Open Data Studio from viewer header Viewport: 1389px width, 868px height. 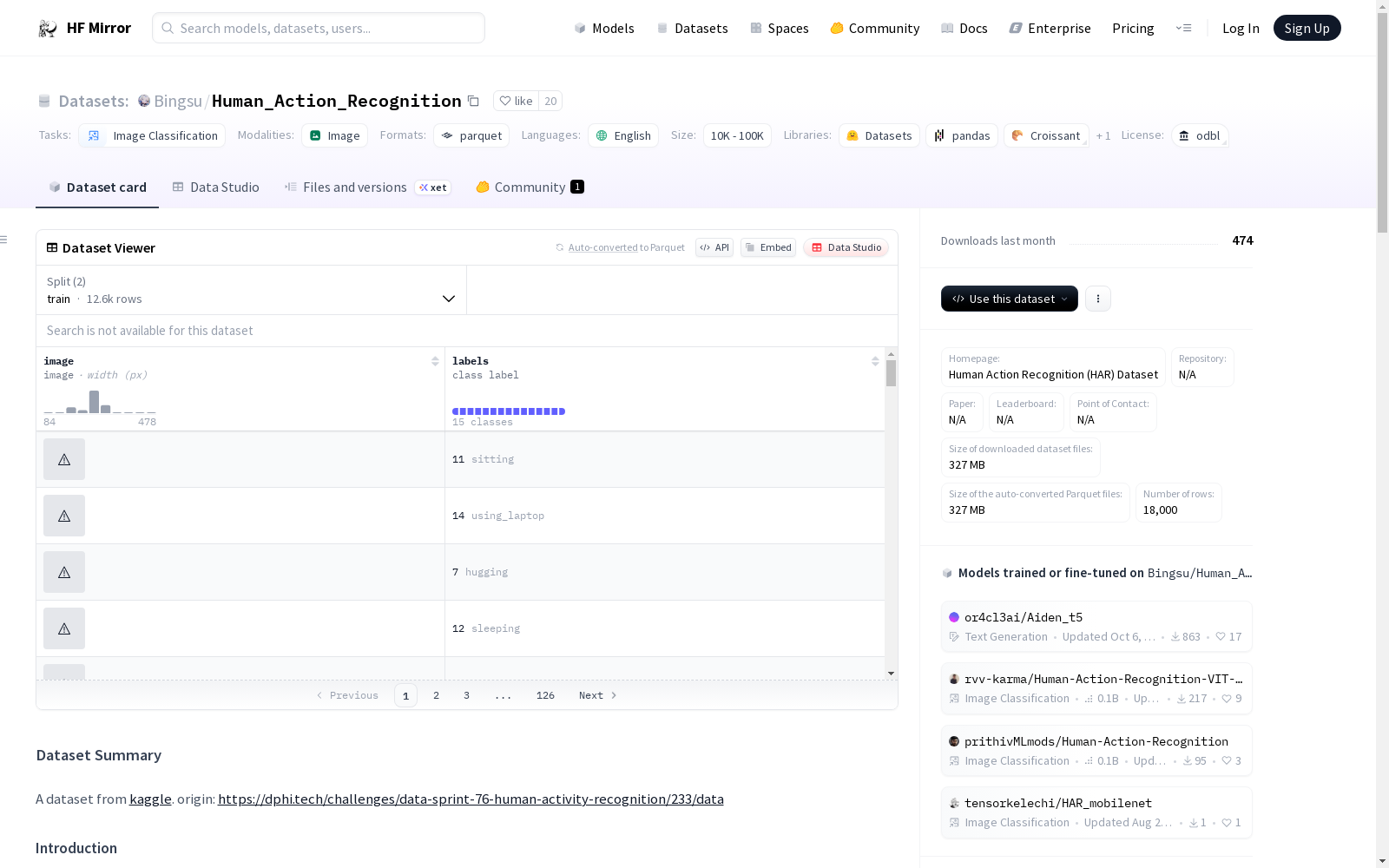tap(846, 247)
